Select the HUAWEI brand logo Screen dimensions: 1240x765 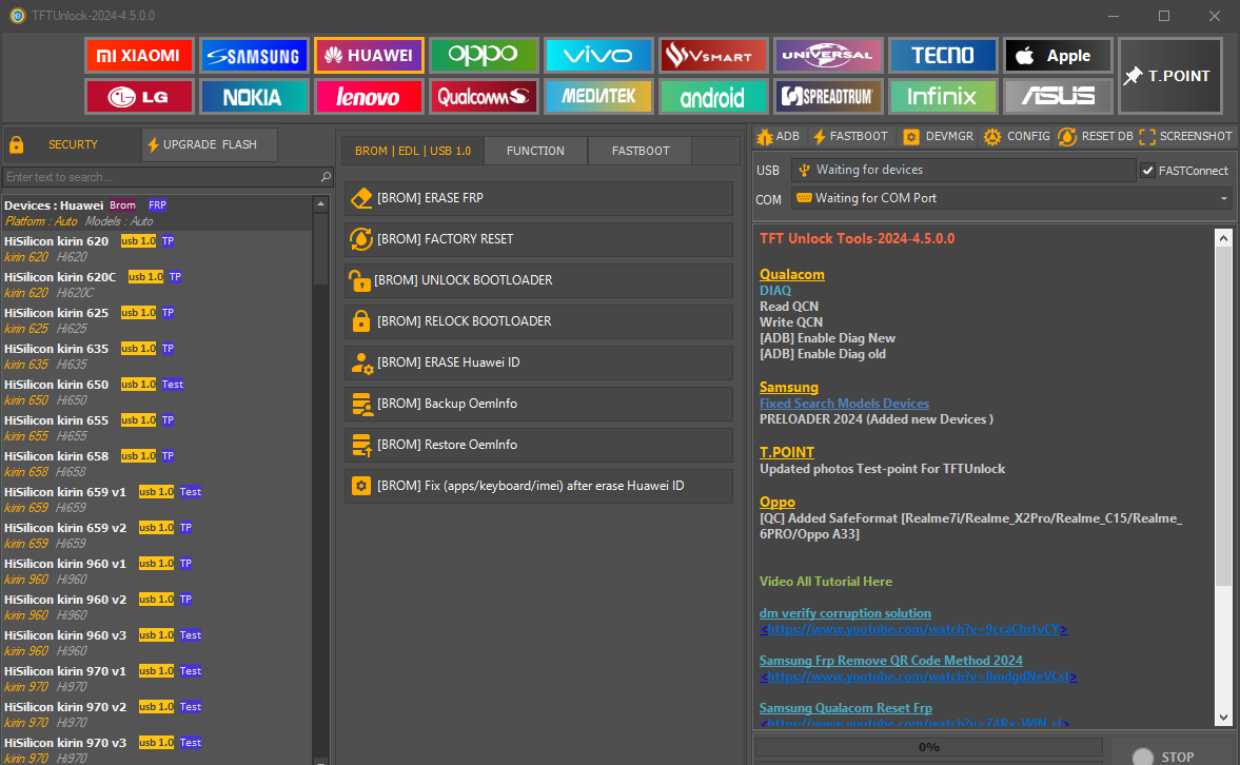(368, 55)
